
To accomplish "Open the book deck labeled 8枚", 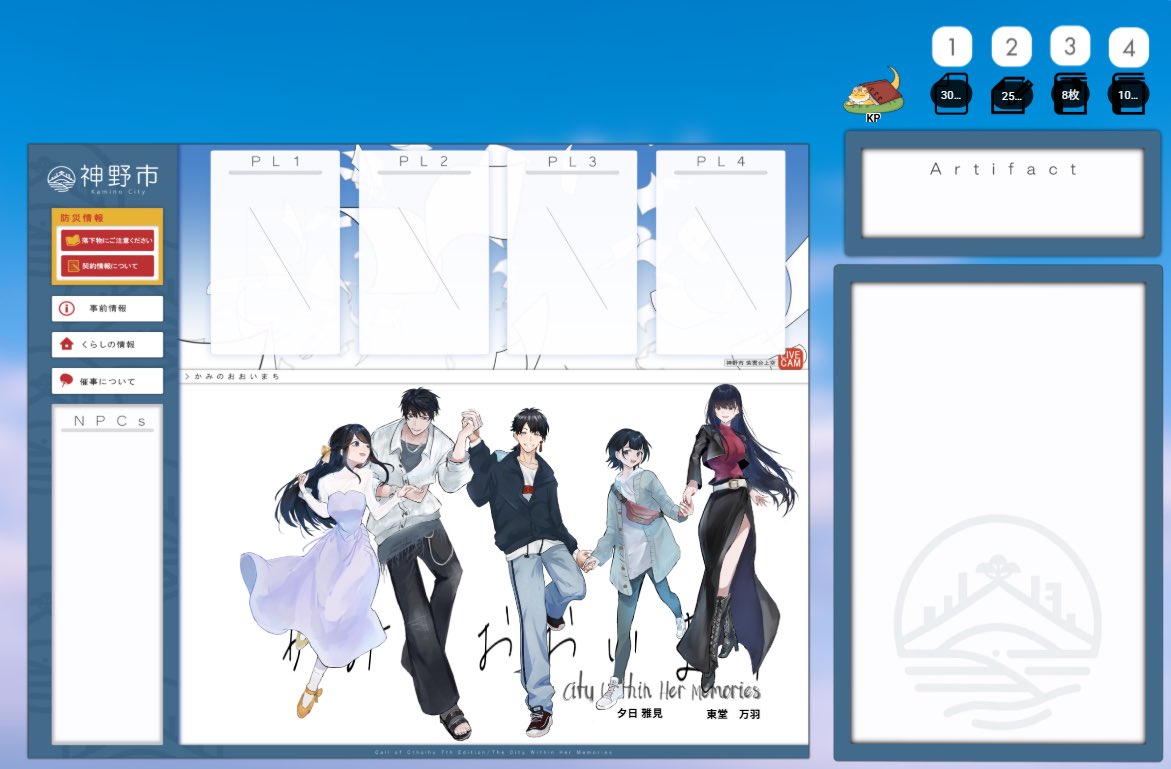I will tap(1070, 94).
